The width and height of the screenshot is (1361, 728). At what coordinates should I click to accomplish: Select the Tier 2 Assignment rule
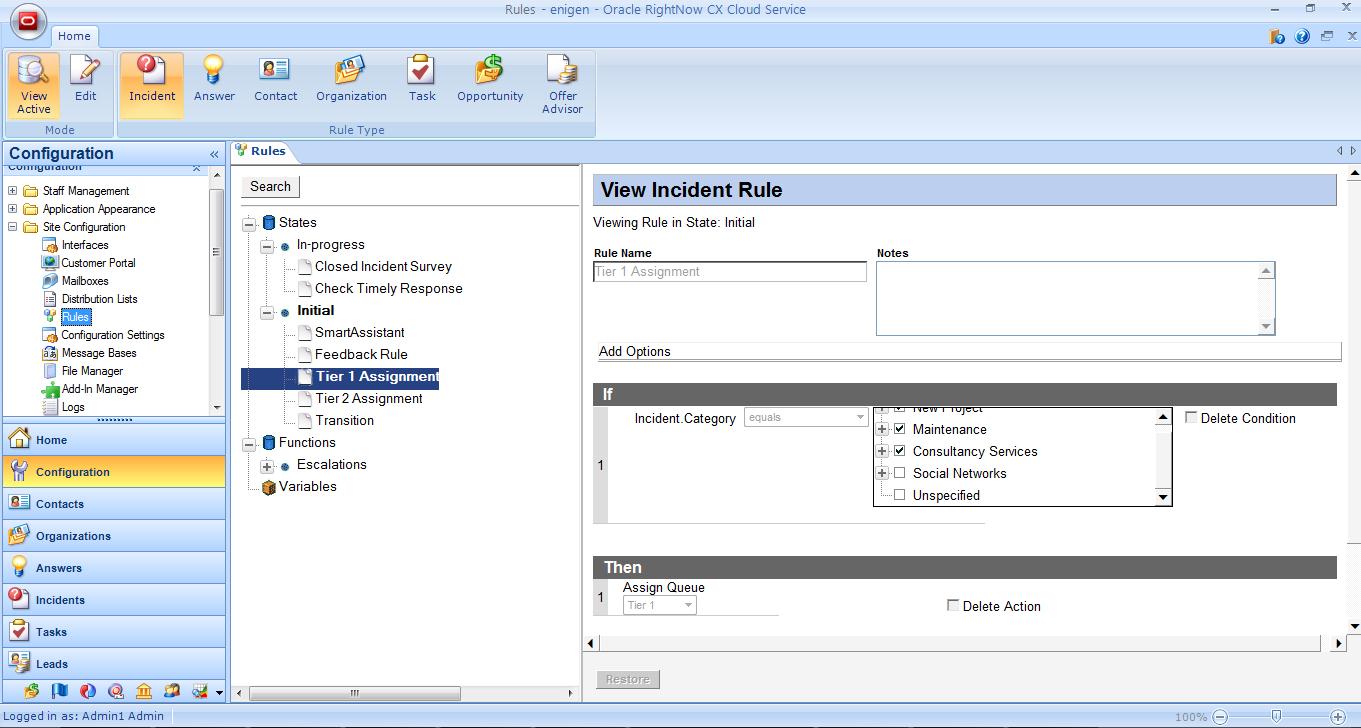point(368,398)
